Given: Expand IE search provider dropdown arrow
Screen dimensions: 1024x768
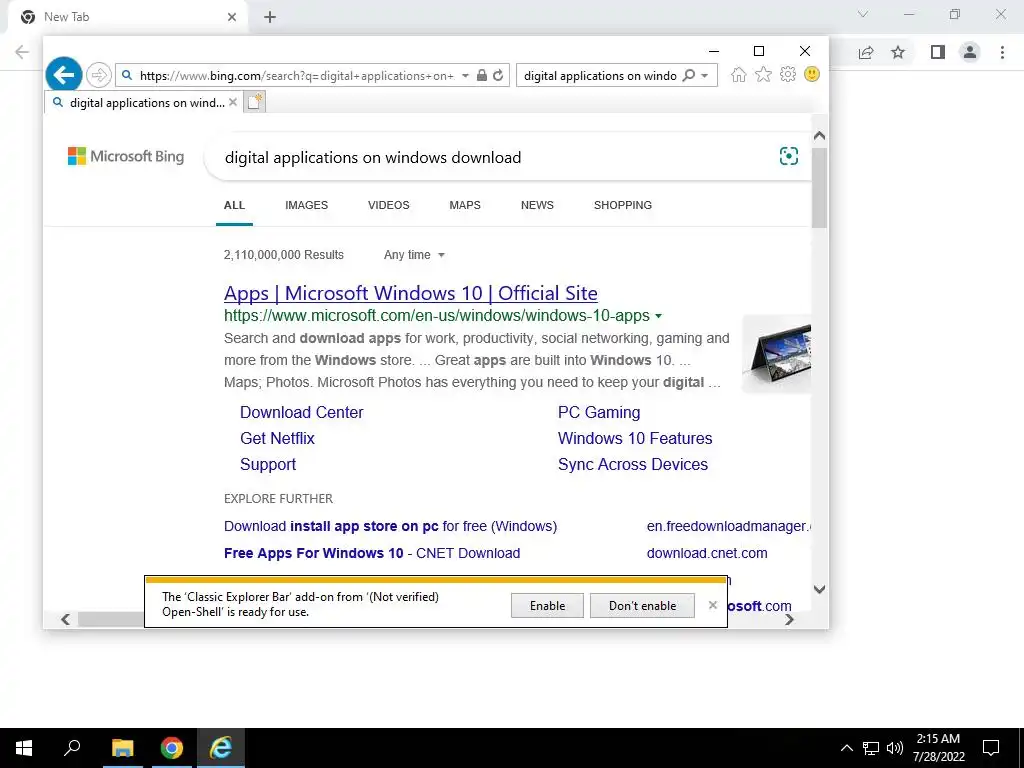Looking at the screenshot, I should (x=705, y=76).
